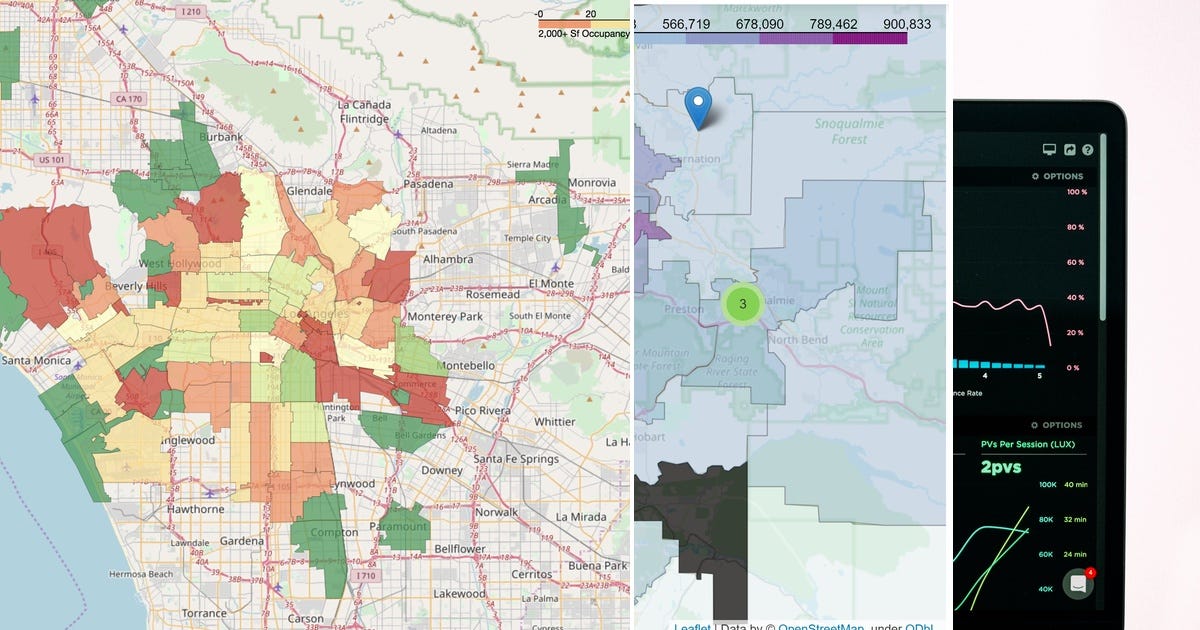The height and width of the screenshot is (630, 1200).
Task: Open the Leaflet attribution link
Action: (693, 626)
